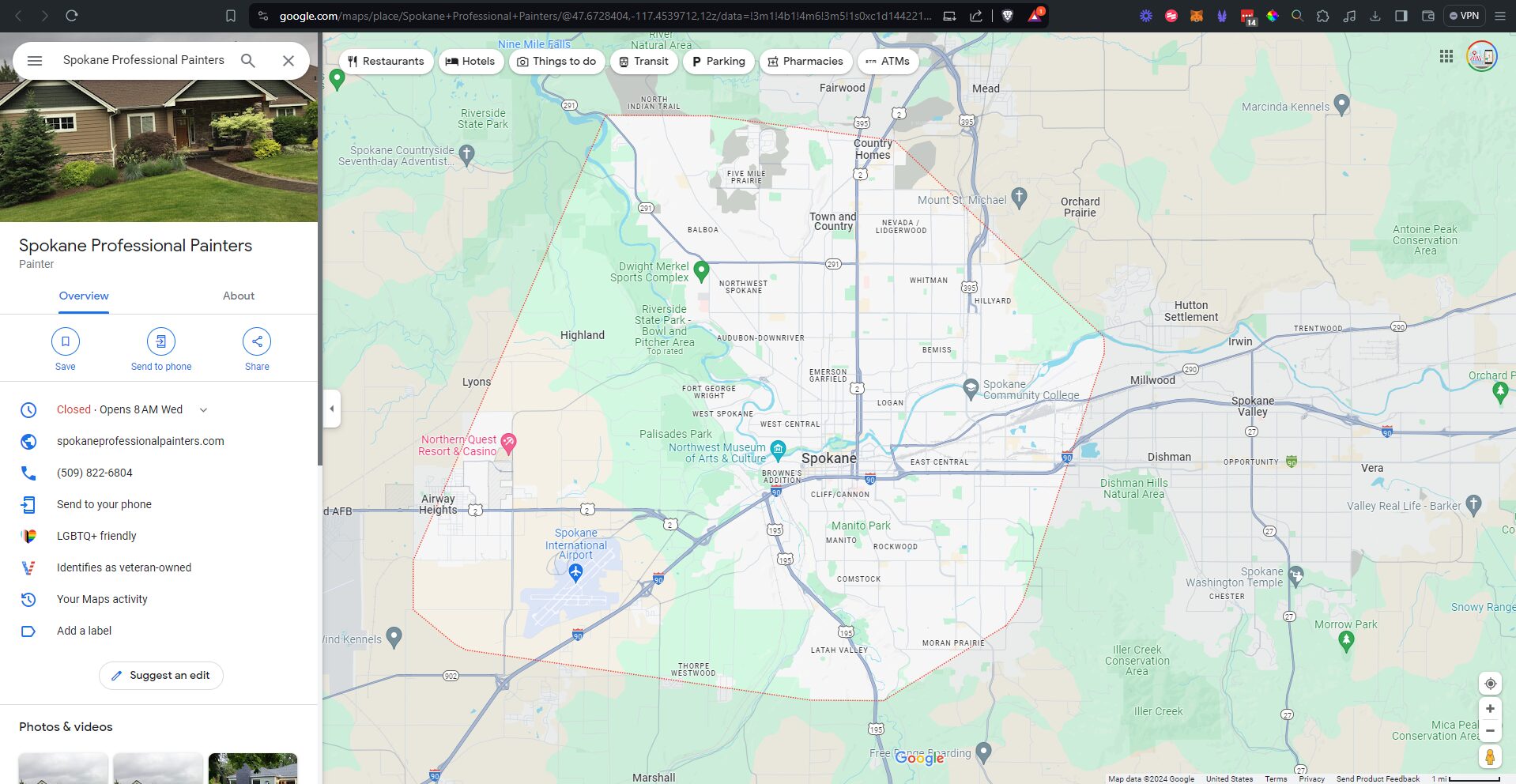This screenshot has height=784, width=1516.
Task: Show your location on the map
Action: coord(1490,684)
